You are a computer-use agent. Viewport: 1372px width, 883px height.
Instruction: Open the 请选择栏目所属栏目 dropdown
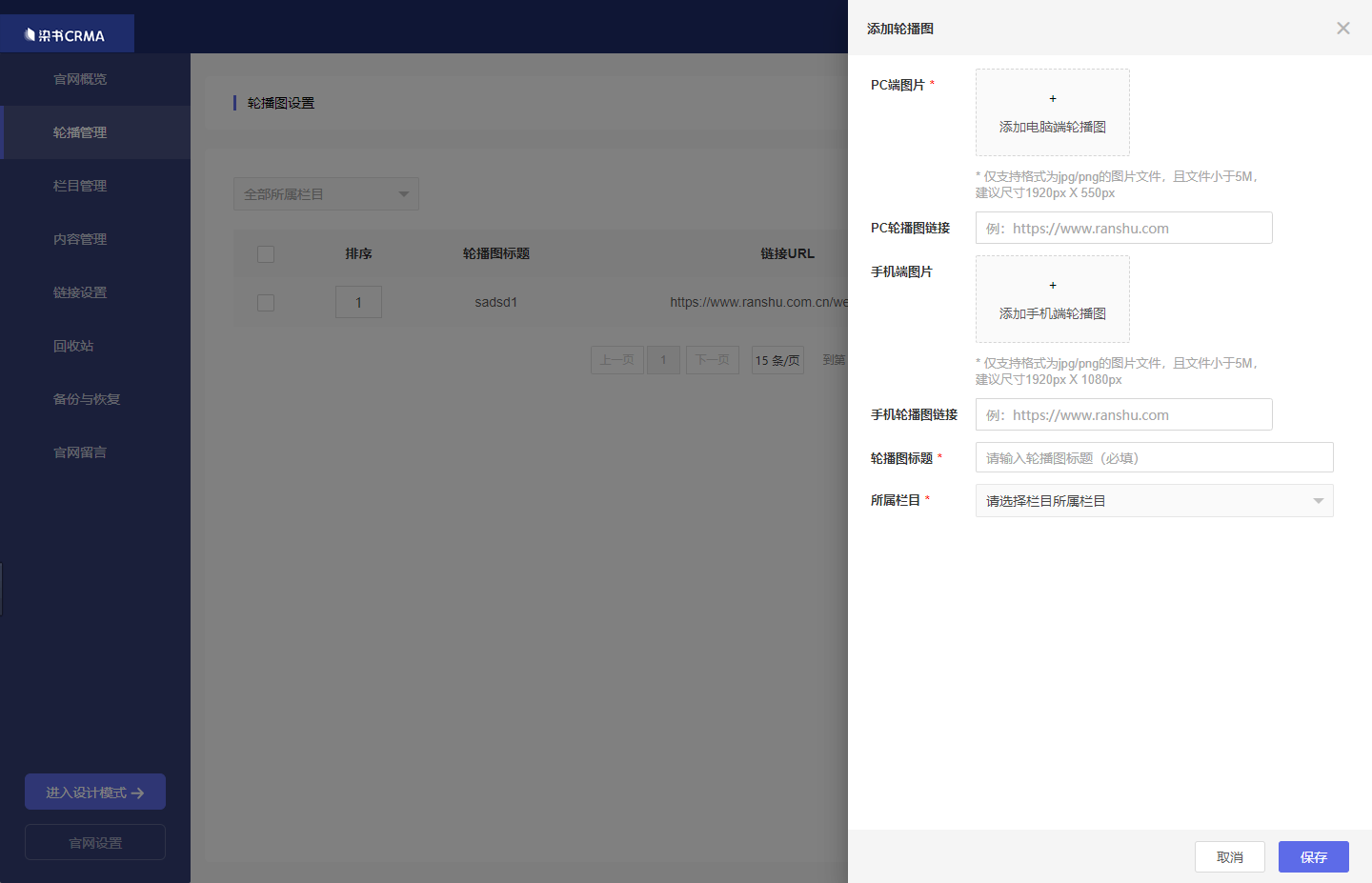[x=1155, y=501]
